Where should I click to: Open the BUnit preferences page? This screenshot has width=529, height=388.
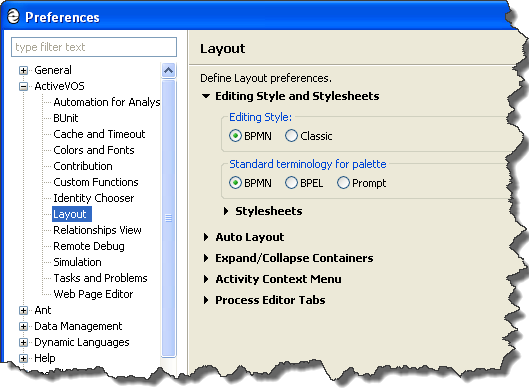[x=66, y=118]
